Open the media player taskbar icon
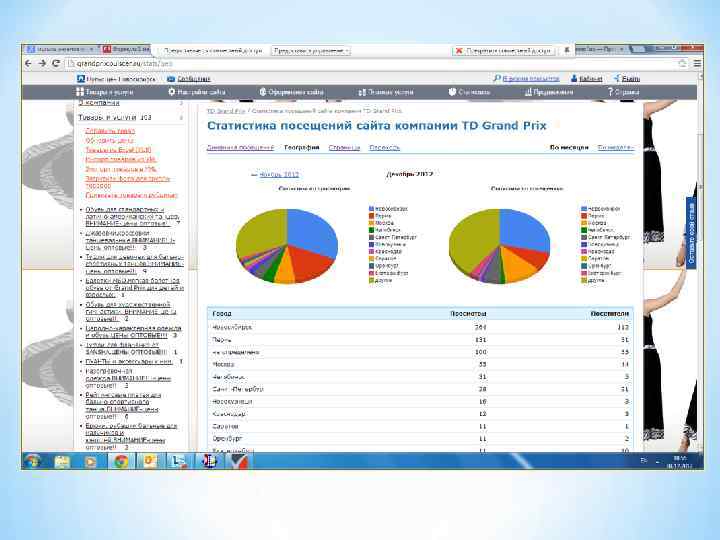720x540 pixels. tap(90, 461)
